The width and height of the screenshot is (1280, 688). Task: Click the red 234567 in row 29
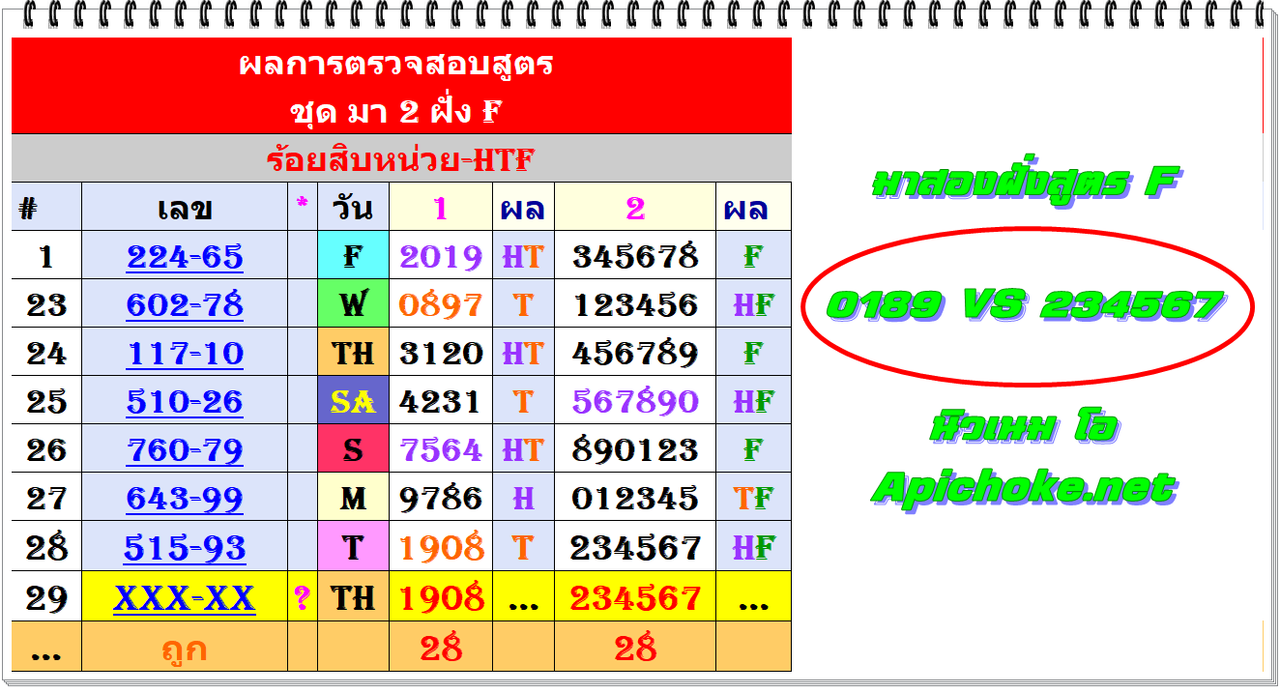(x=635, y=599)
